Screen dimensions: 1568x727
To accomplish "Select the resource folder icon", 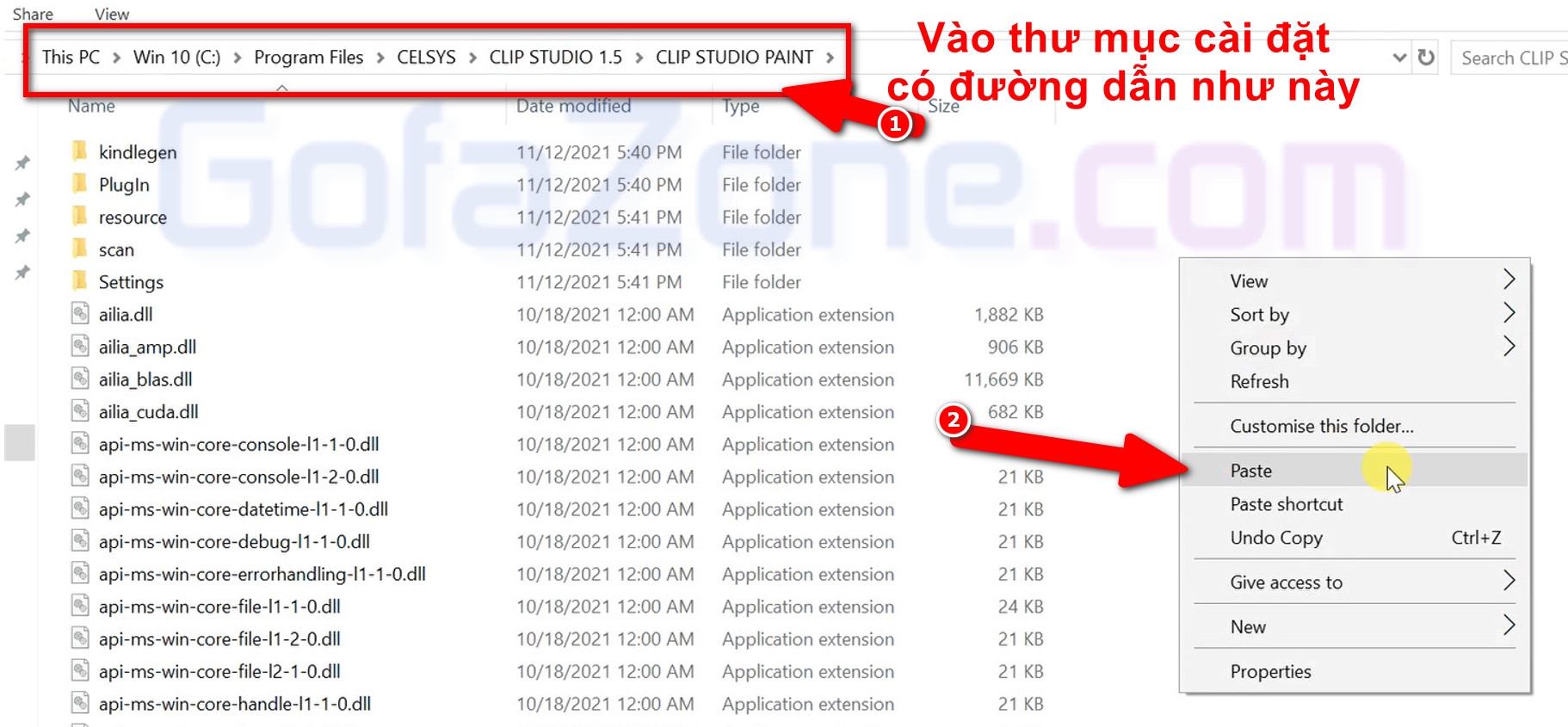I will [79, 217].
